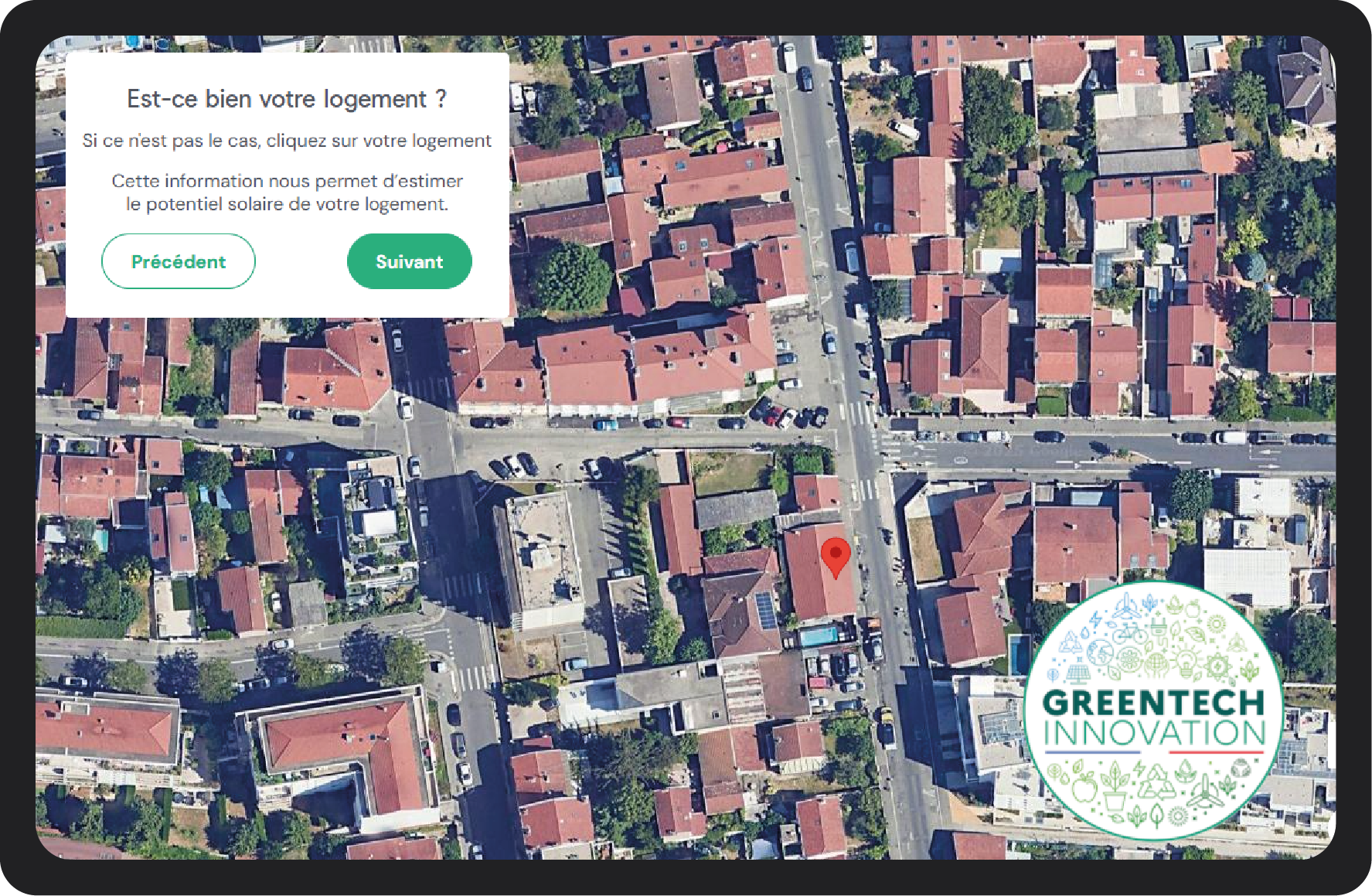Click the green Suivant button

(x=410, y=261)
